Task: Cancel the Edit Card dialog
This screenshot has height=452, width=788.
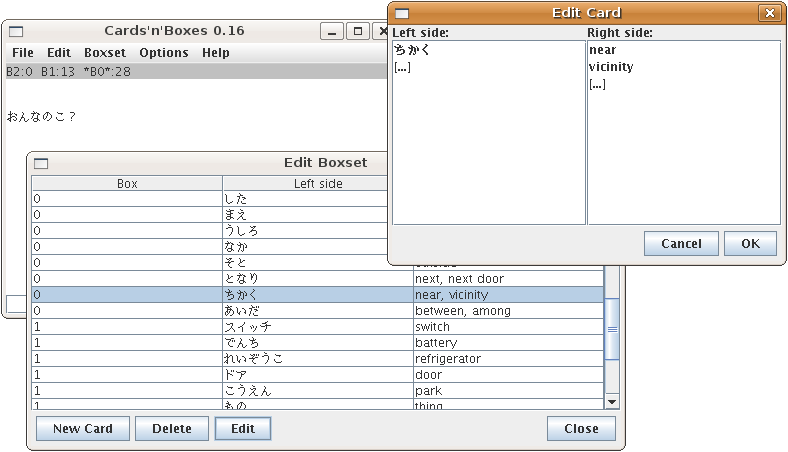Action: click(x=681, y=244)
